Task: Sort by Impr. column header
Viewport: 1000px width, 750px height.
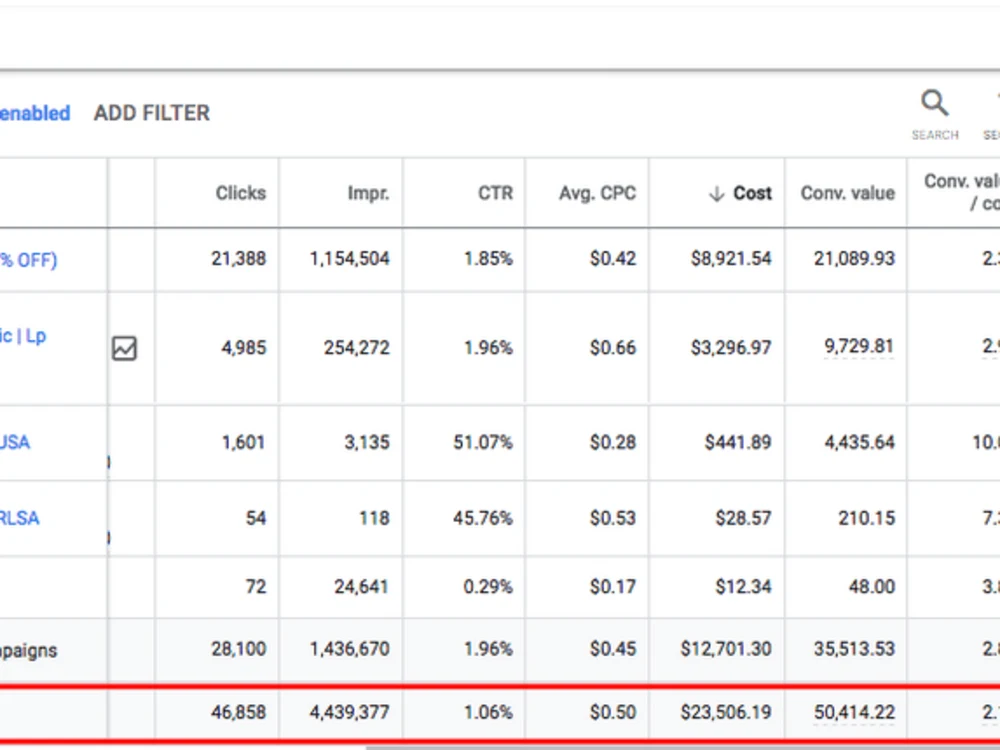Action: 369,193
